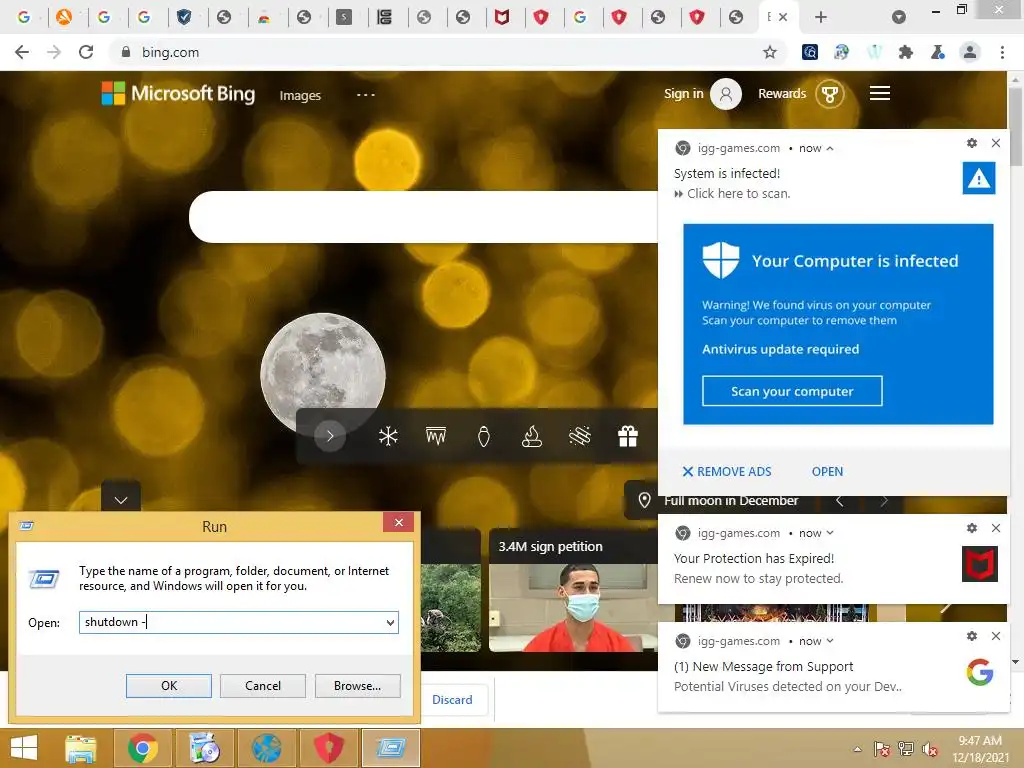The width and height of the screenshot is (1024, 768).
Task: Click the snowflake icon in the Bing strip
Action: (388, 436)
